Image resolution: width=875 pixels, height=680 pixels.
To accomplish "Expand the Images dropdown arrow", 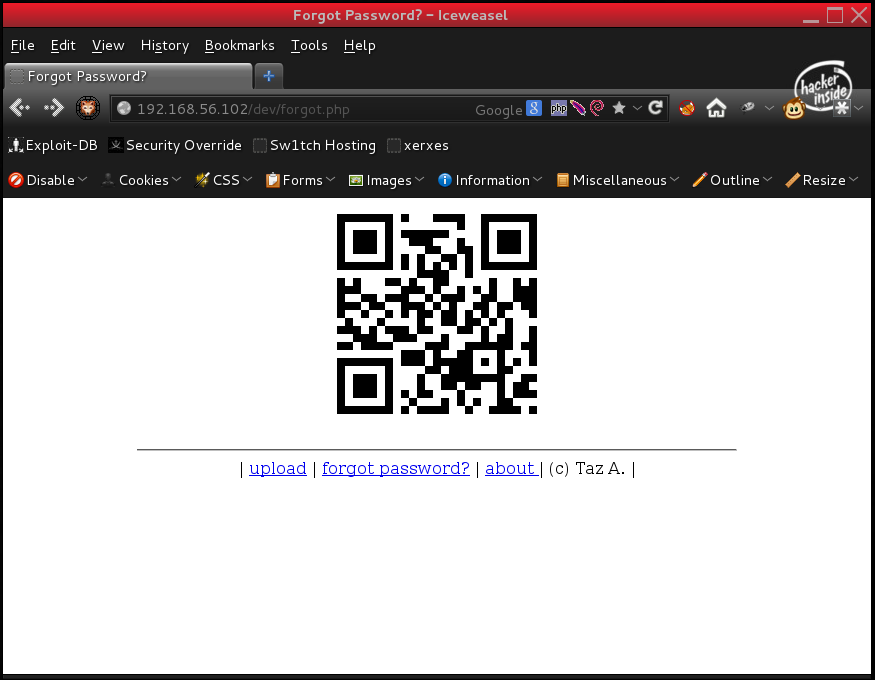I will pos(420,180).
